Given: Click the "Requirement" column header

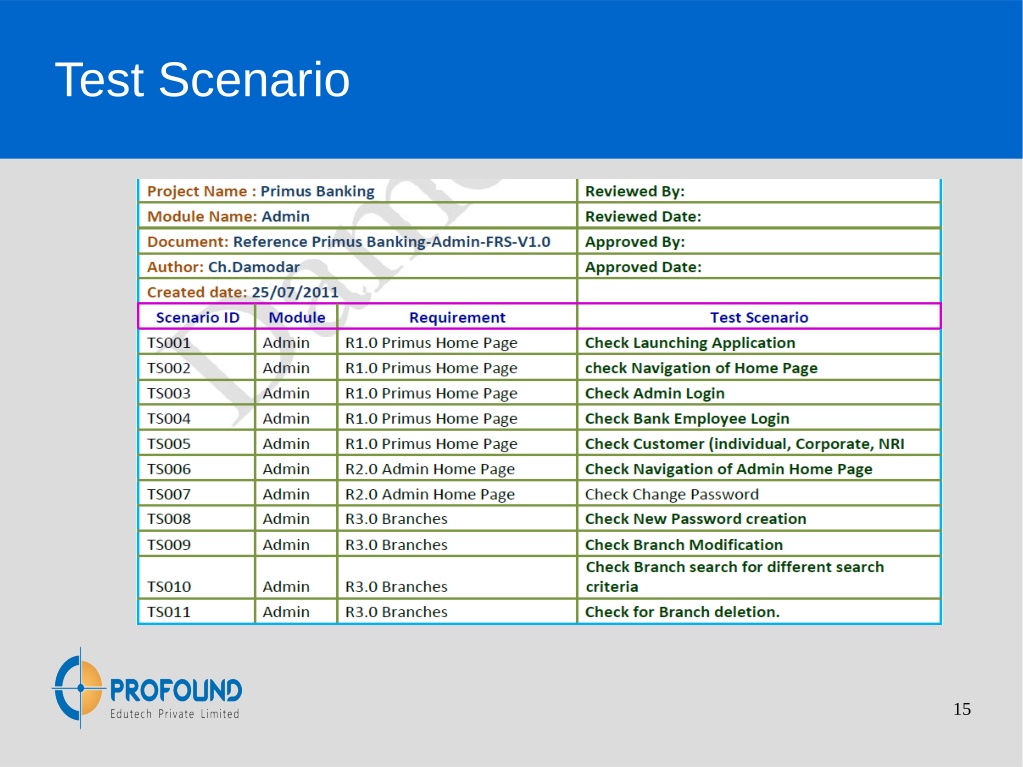Looking at the screenshot, I should [x=457, y=318].
